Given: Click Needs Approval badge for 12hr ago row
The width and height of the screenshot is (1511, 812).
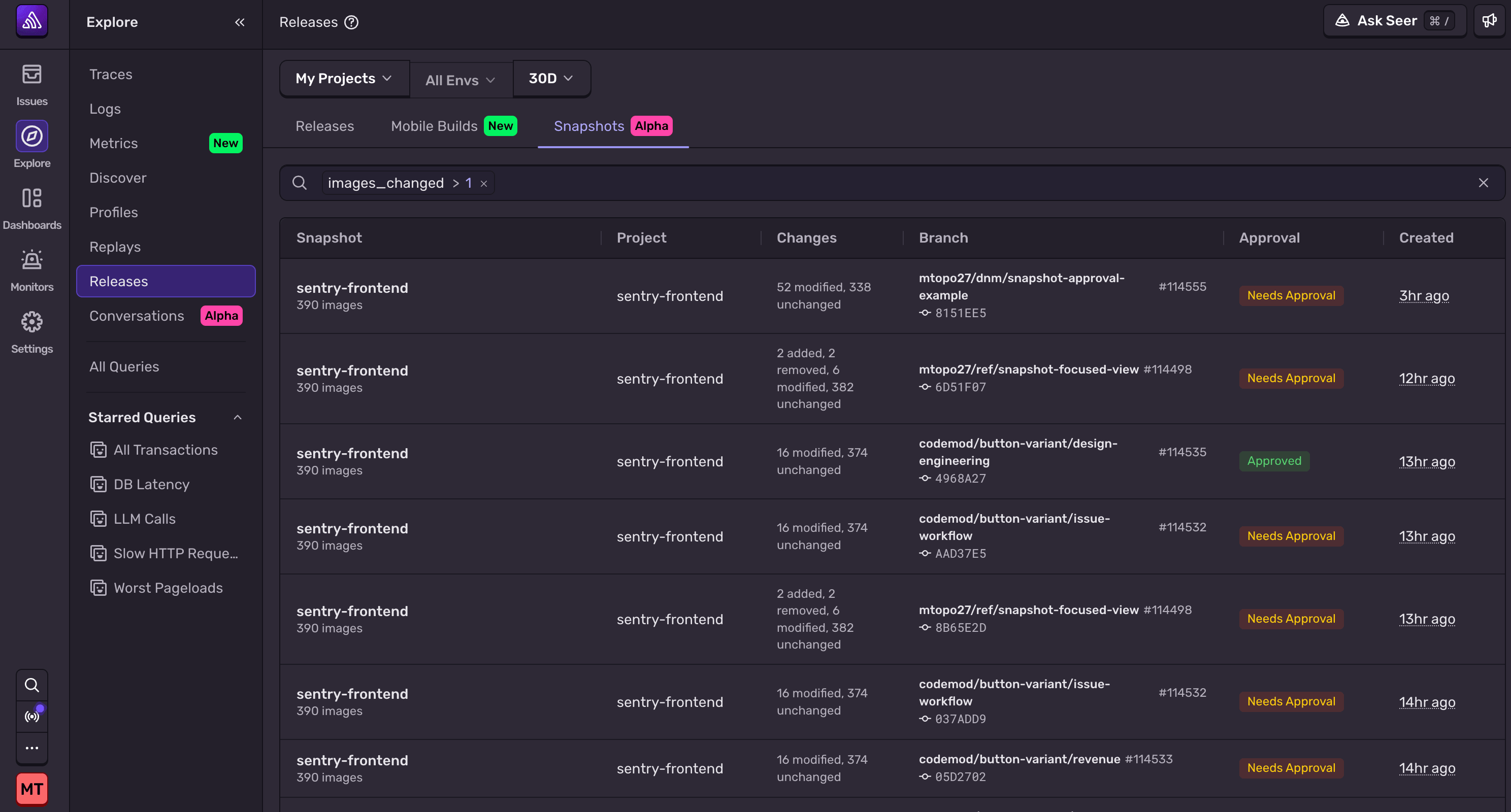Looking at the screenshot, I should [1291, 378].
